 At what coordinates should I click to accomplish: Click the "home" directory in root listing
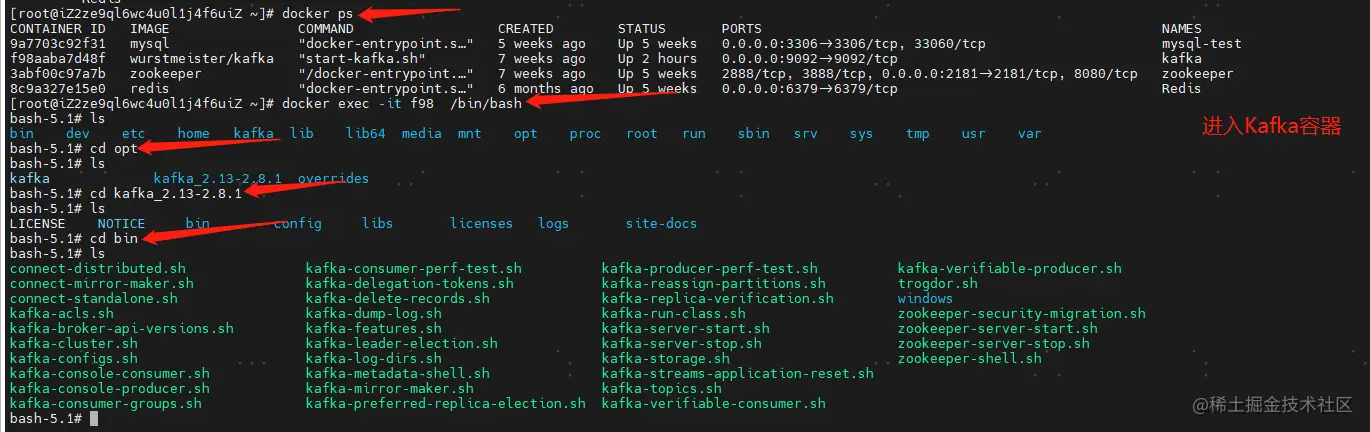[x=193, y=133]
